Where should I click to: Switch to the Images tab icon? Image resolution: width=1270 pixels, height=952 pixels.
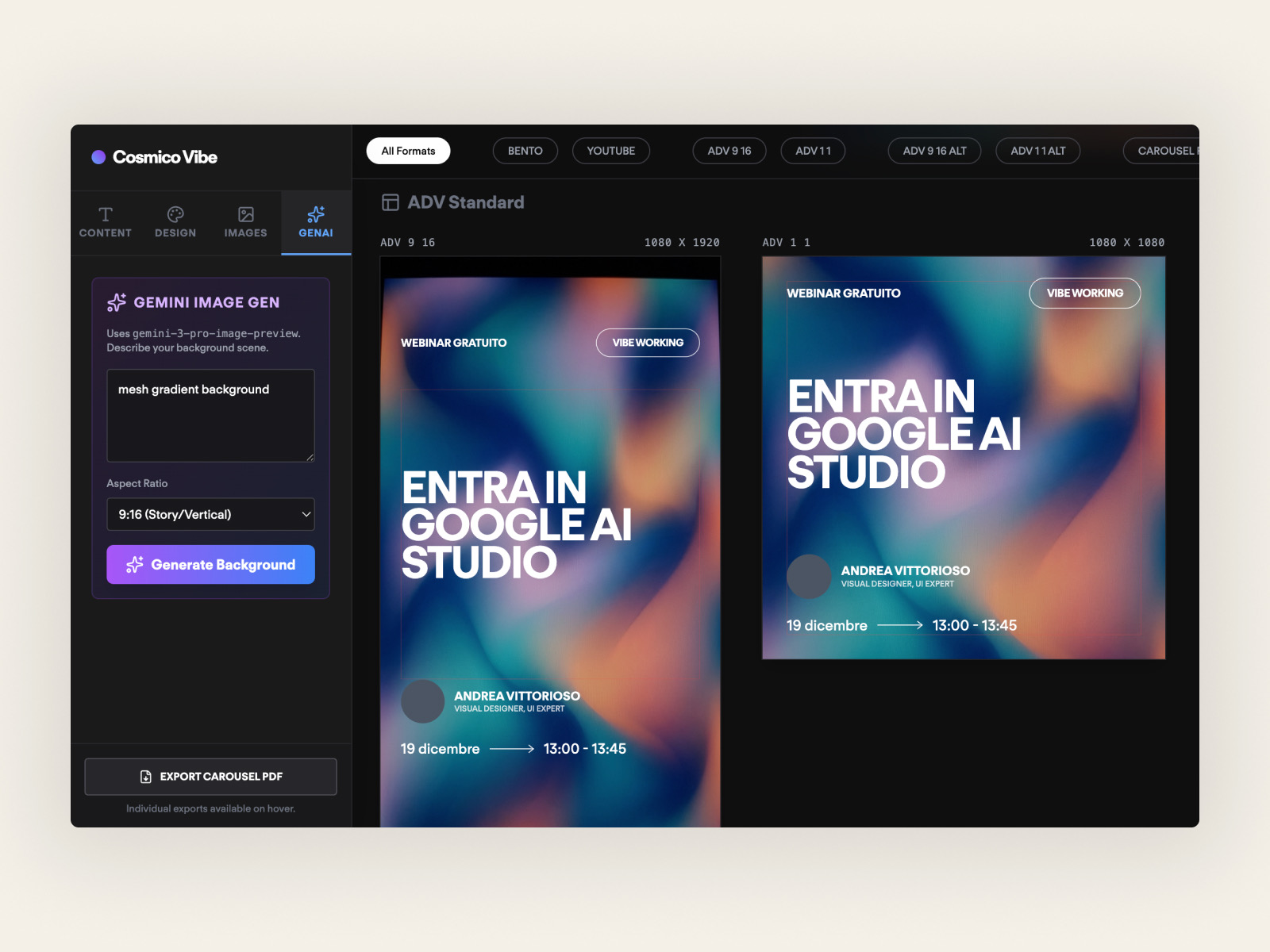[246, 214]
